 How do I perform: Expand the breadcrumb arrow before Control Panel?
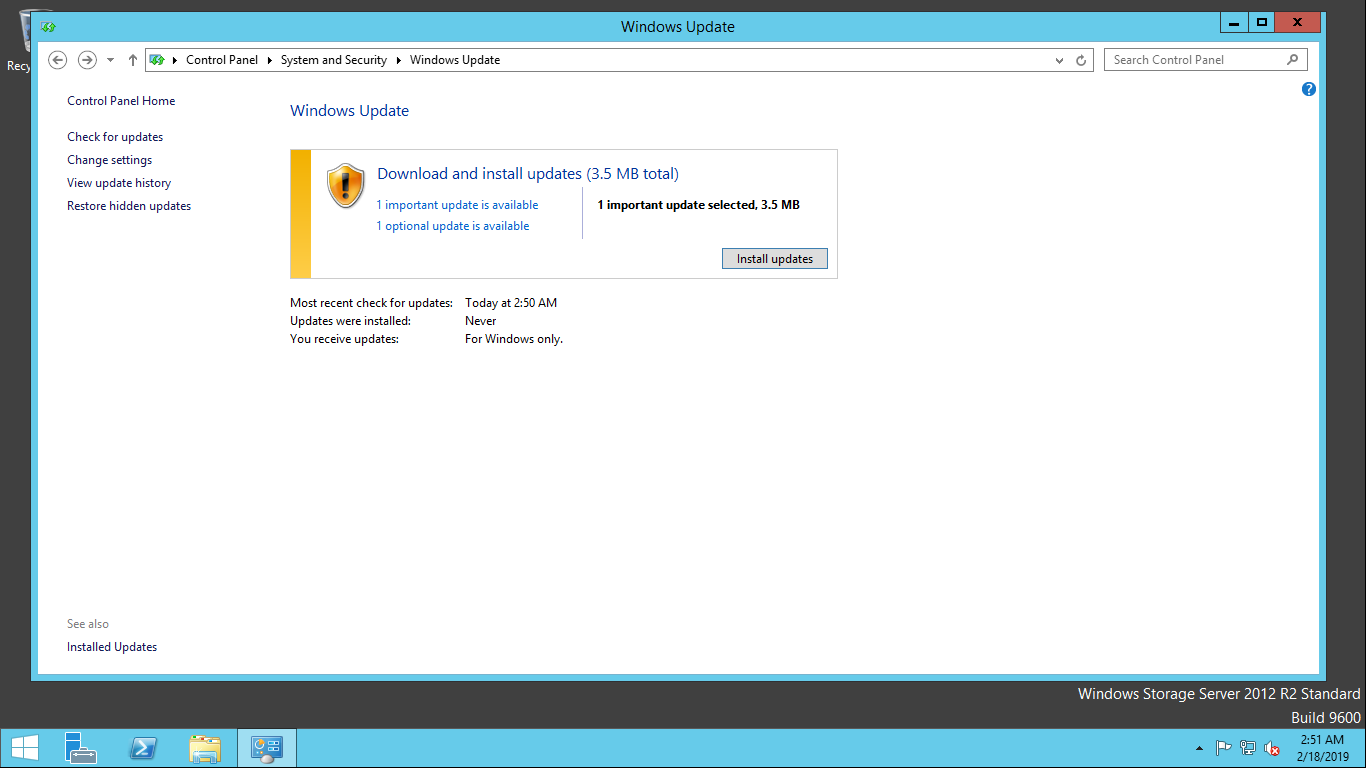(x=175, y=60)
